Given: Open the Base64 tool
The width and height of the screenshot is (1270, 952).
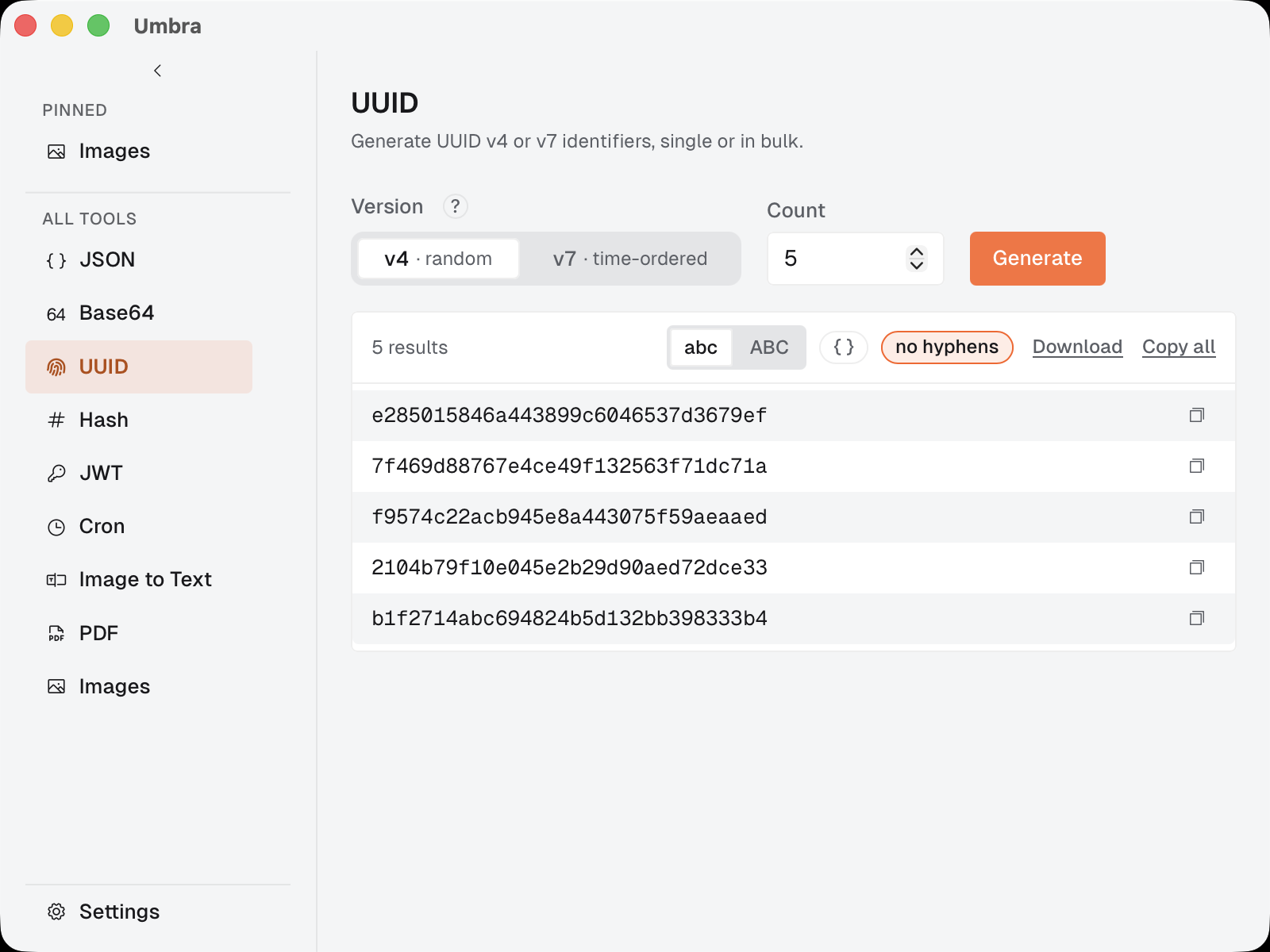Looking at the screenshot, I should click(139, 313).
